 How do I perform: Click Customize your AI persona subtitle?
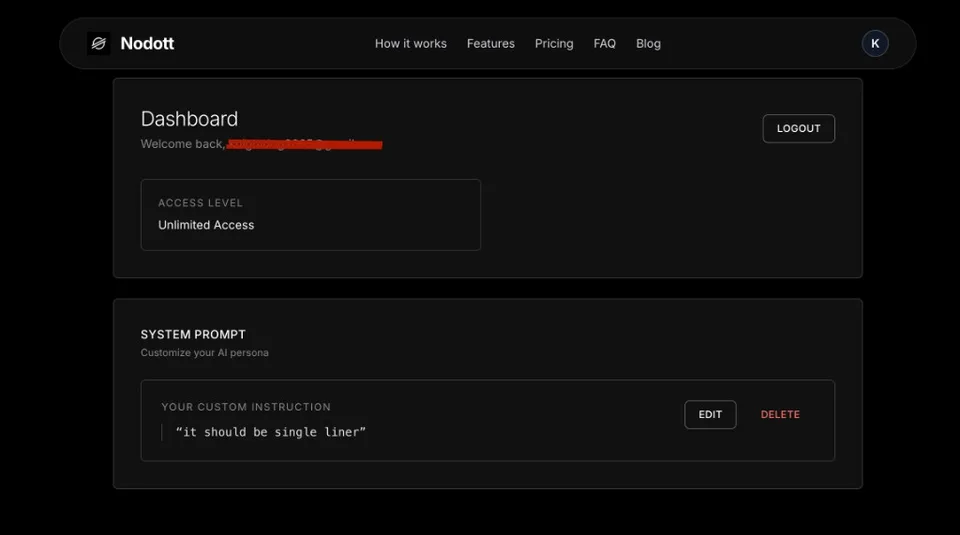coord(204,353)
